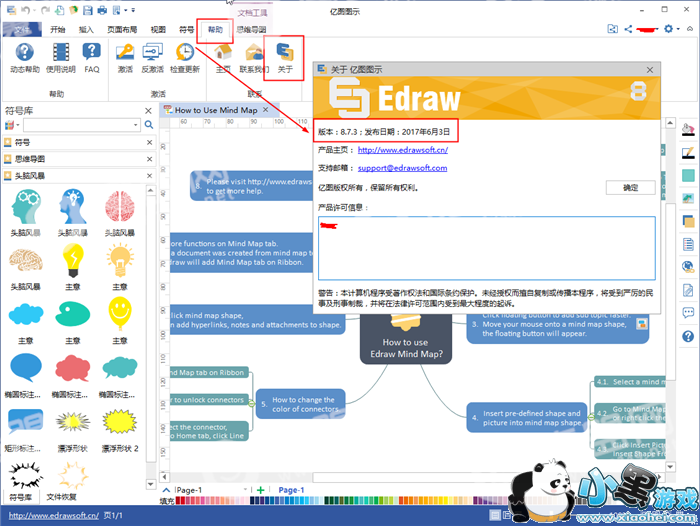Switch to the 文件恢复 bottom tab
Image resolution: width=700 pixels, height=526 pixels.
[61, 497]
